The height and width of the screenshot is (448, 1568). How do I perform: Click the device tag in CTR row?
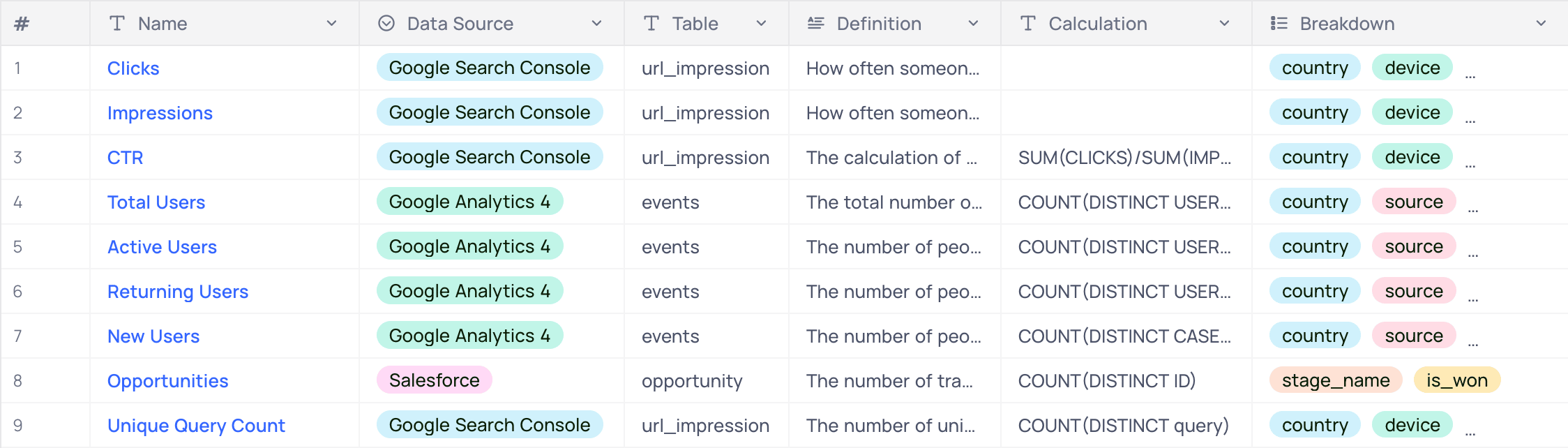pyautogui.click(x=1412, y=157)
